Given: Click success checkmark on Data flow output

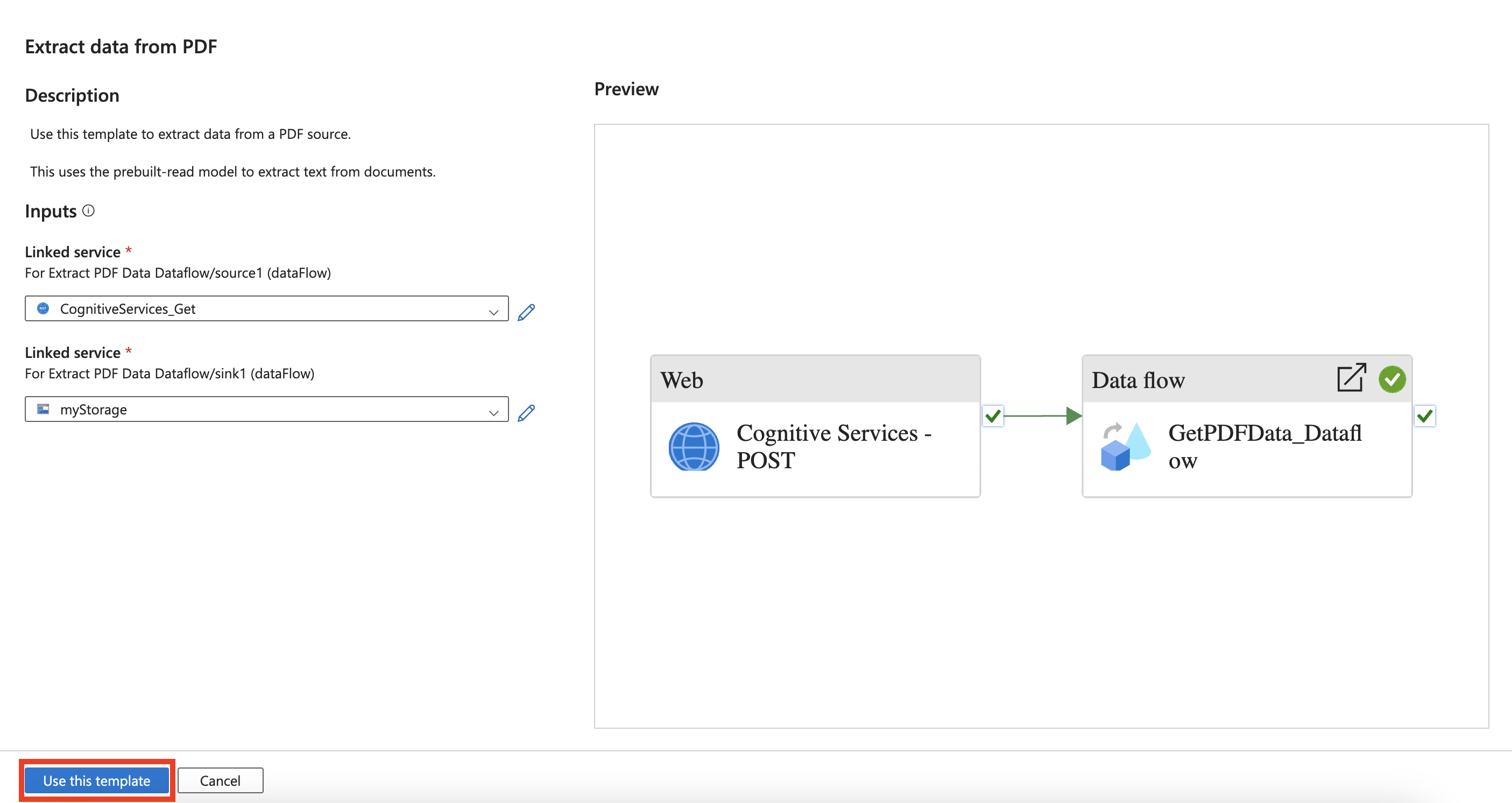Looking at the screenshot, I should (1424, 416).
